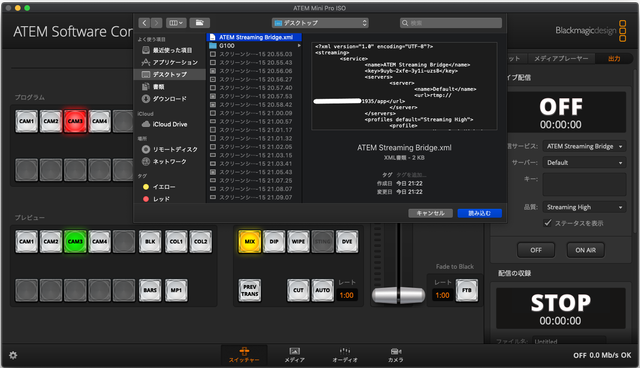Select デスクトップ in the sidebar
This screenshot has height=368, width=640.
coord(169,74)
